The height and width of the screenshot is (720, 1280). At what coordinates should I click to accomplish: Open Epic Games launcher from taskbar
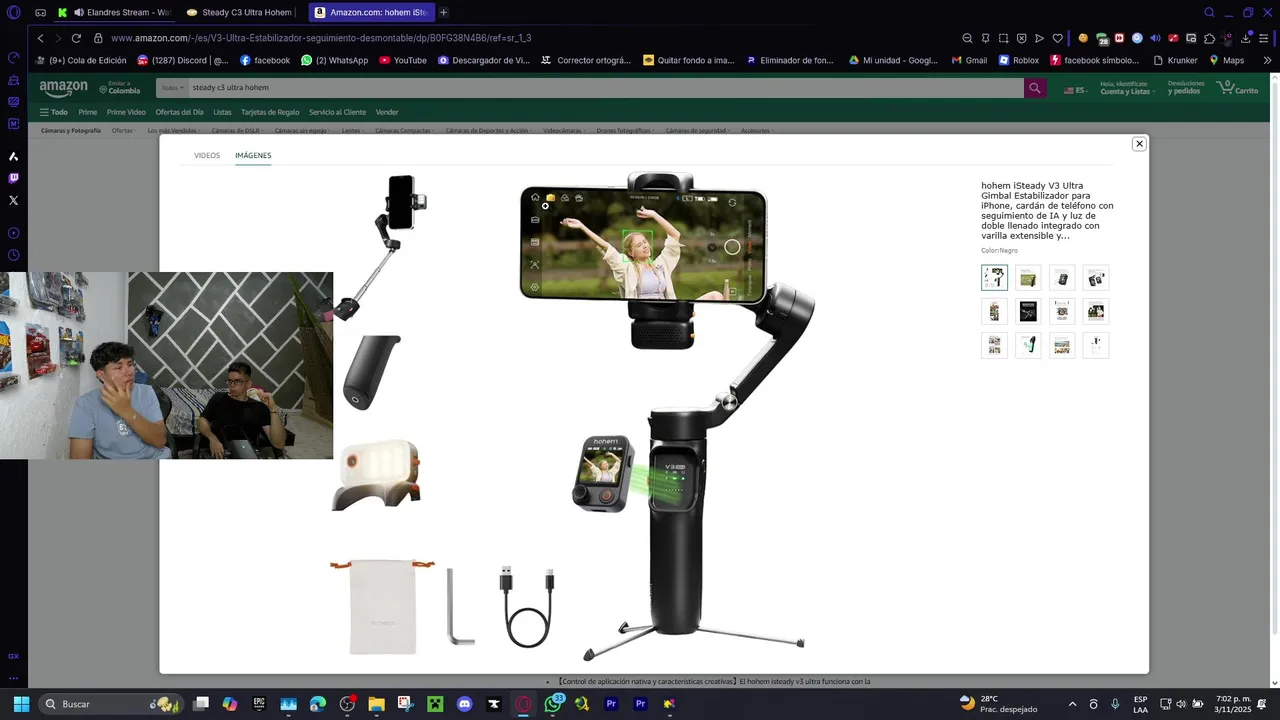259,704
